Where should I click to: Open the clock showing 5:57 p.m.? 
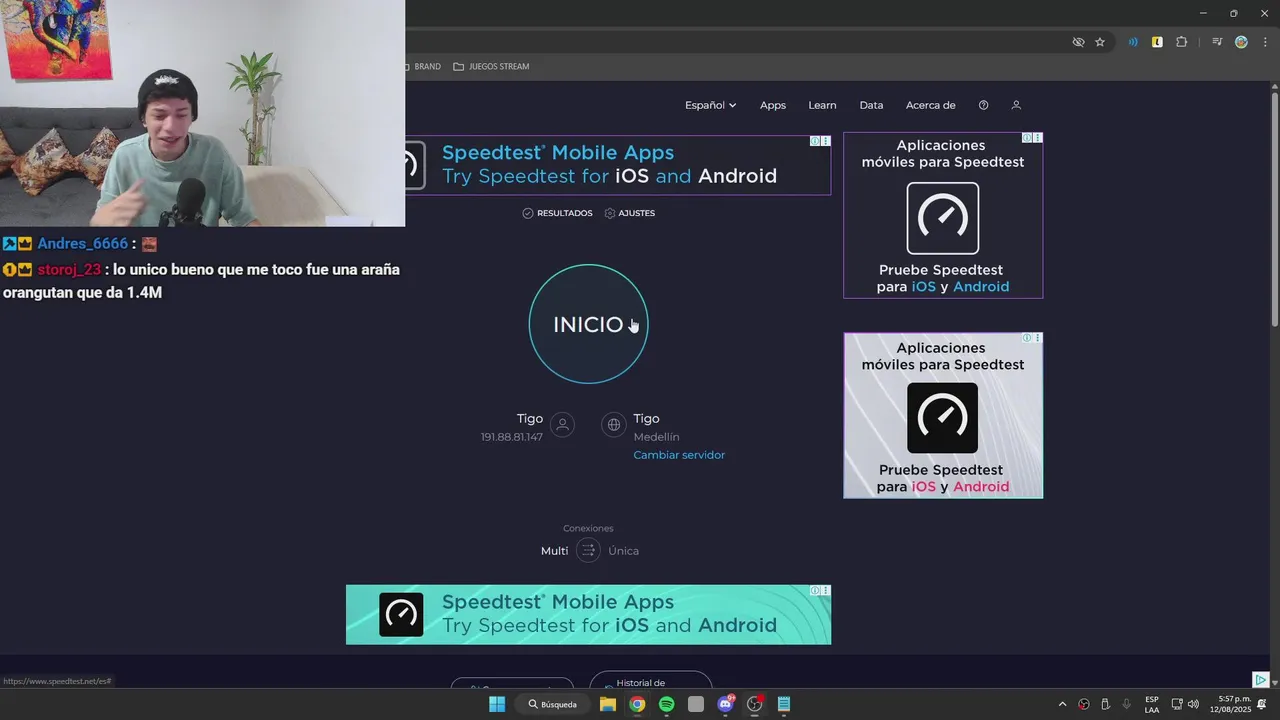(x=1230, y=704)
